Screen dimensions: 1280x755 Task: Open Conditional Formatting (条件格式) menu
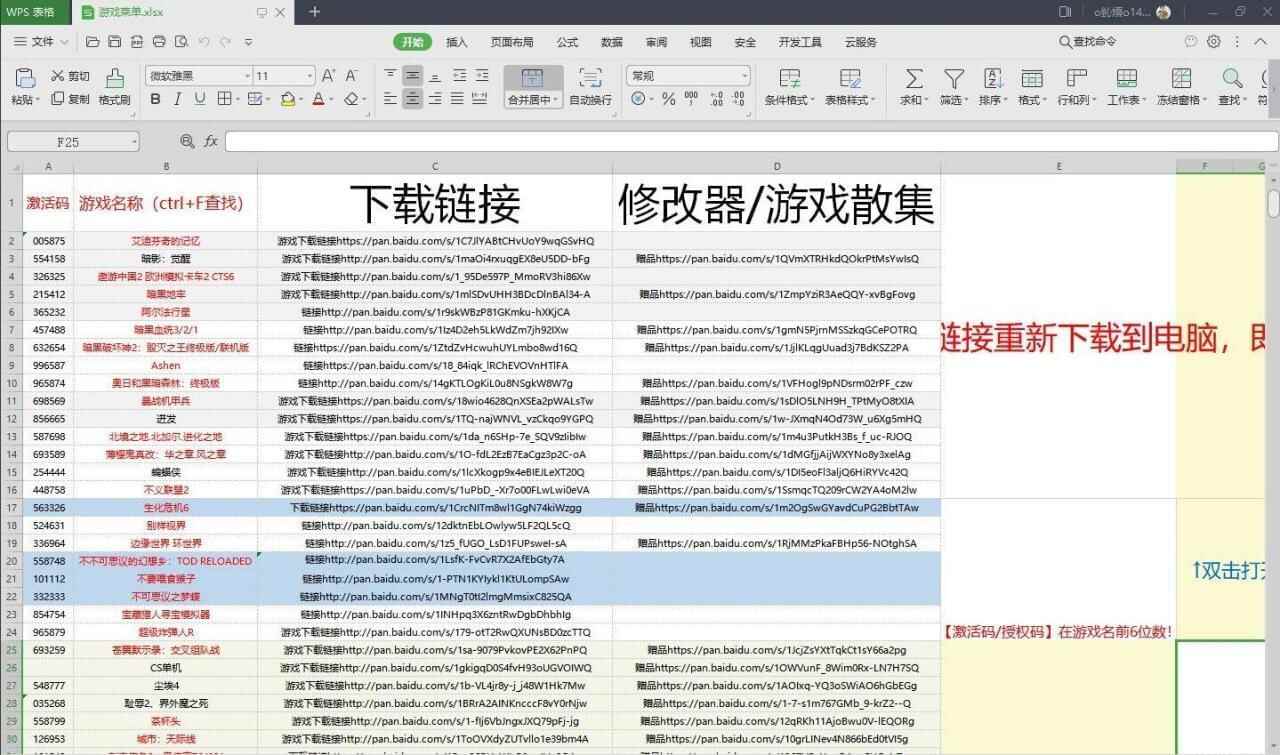tap(789, 87)
